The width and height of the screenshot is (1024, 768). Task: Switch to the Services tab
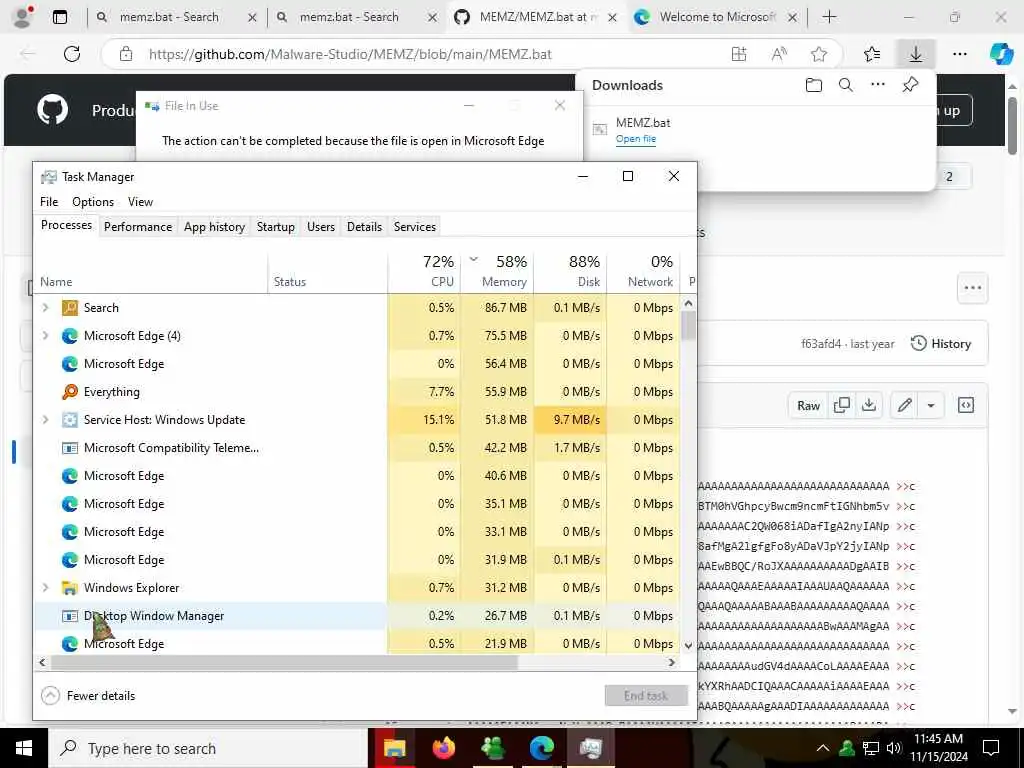pos(415,227)
